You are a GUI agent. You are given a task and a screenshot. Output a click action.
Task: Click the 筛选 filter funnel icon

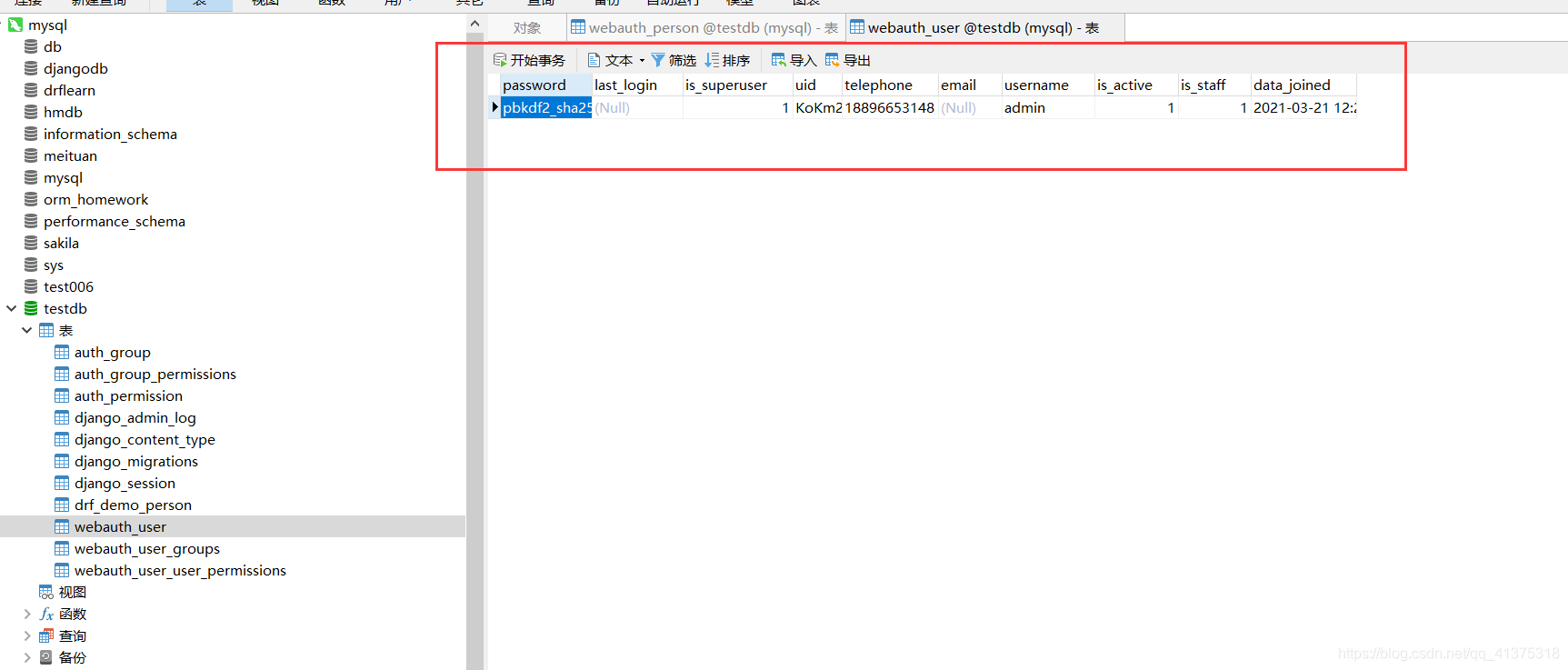tap(658, 60)
